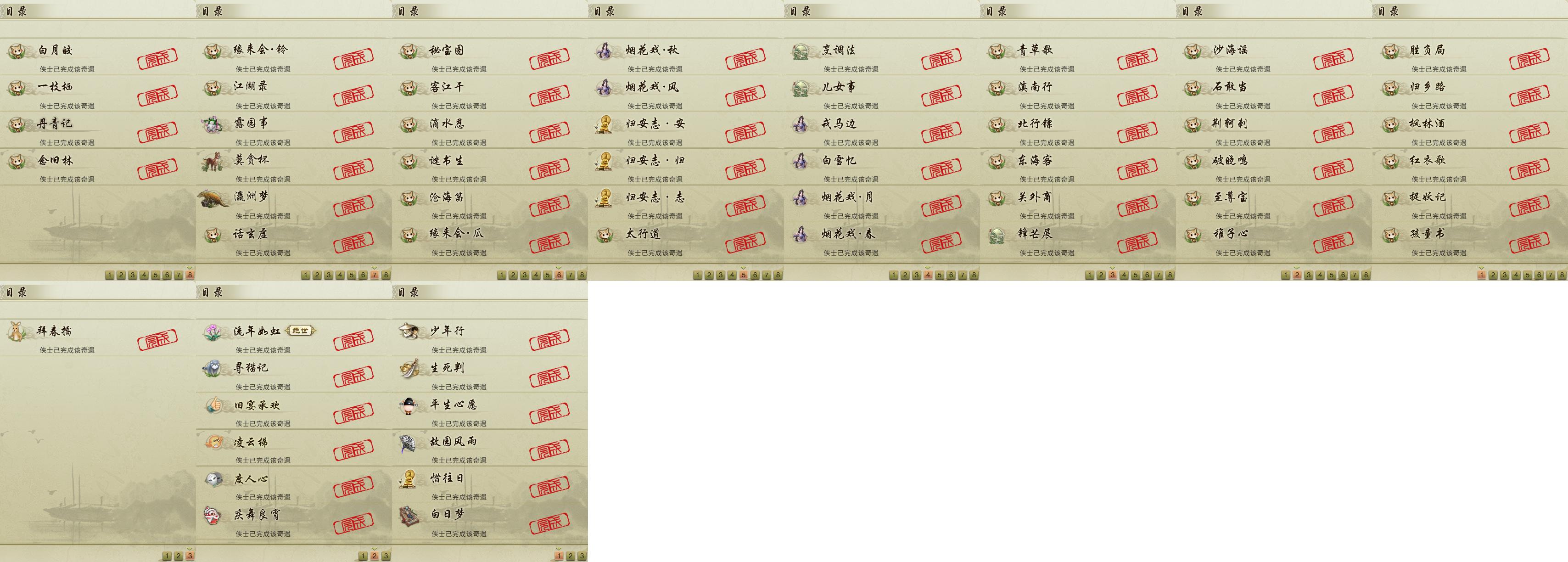The image size is (1568, 562).
Task: Click the turtle icon beside 瀛洲梦
Action: 213,198
